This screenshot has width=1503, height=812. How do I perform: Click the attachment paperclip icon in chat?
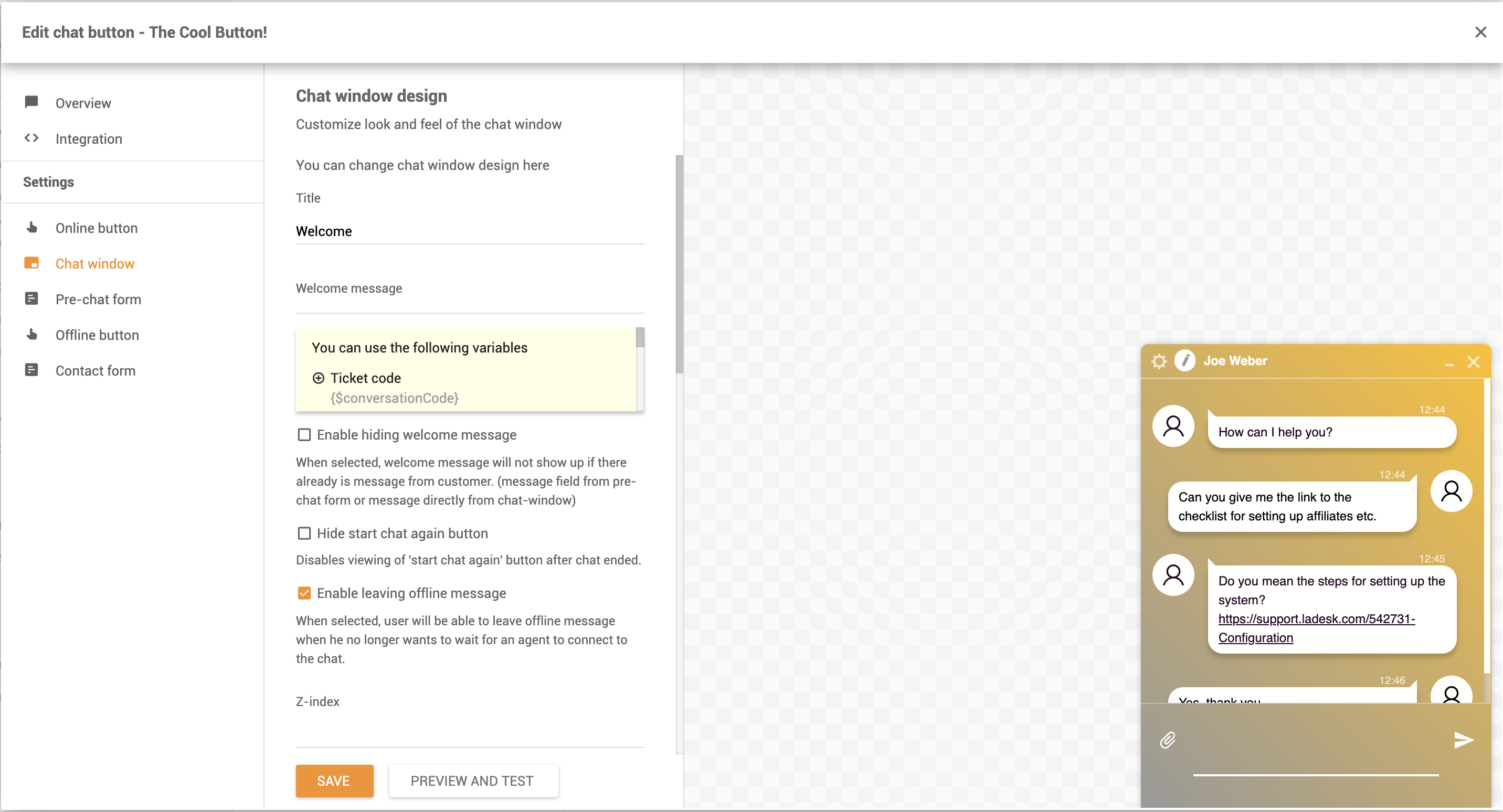(1167, 740)
